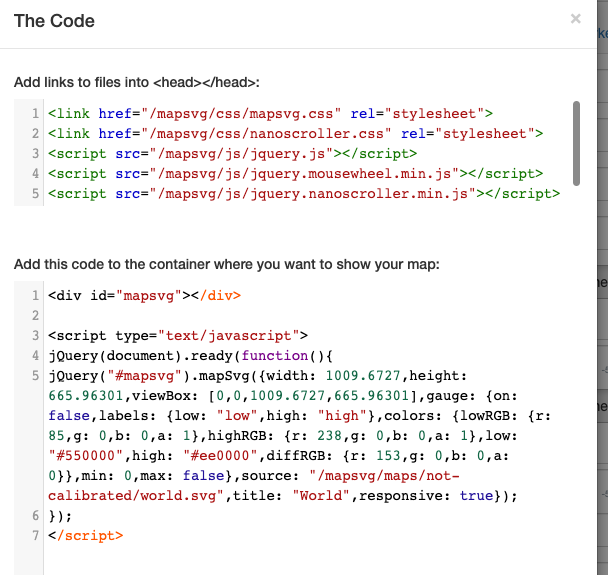Click 'Add links to files' instruction text
The height and width of the screenshot is (575, 608).
pyautogui.click(x=136, y=82)
